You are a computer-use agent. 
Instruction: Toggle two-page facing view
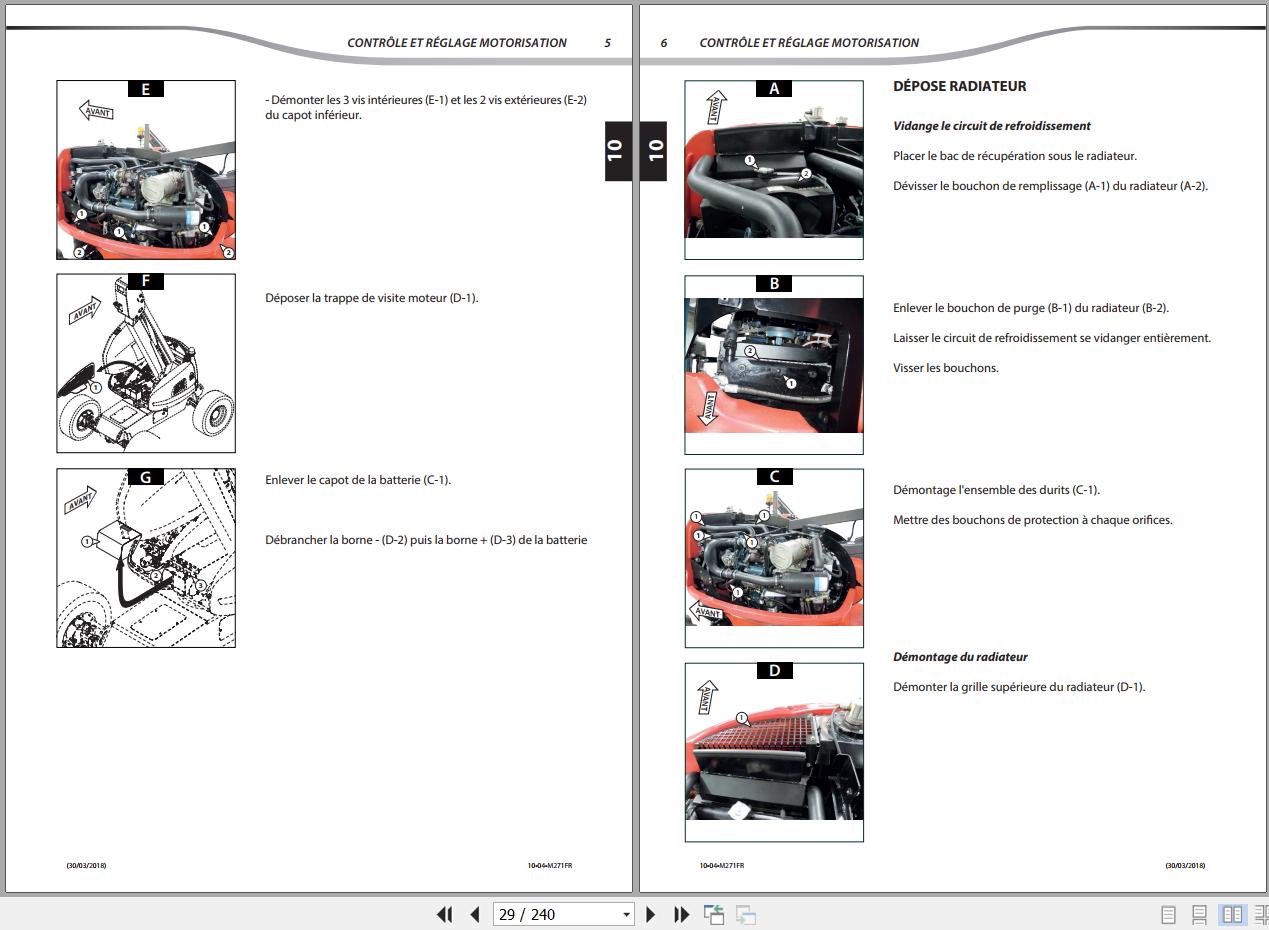(1233, 914)
